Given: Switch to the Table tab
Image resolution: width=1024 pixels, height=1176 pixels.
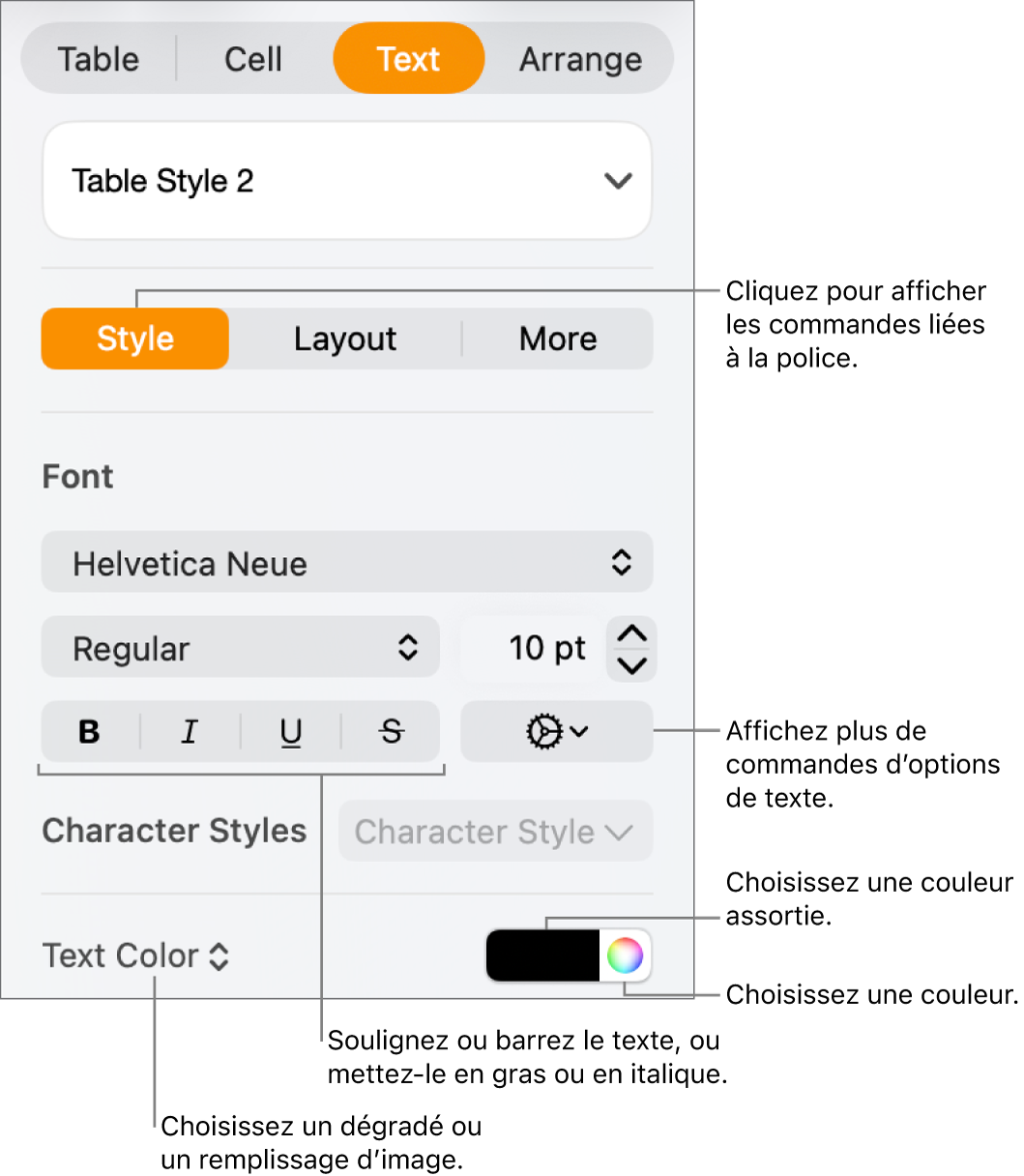Looking at the screenshot, I should (x=98, y=59).
